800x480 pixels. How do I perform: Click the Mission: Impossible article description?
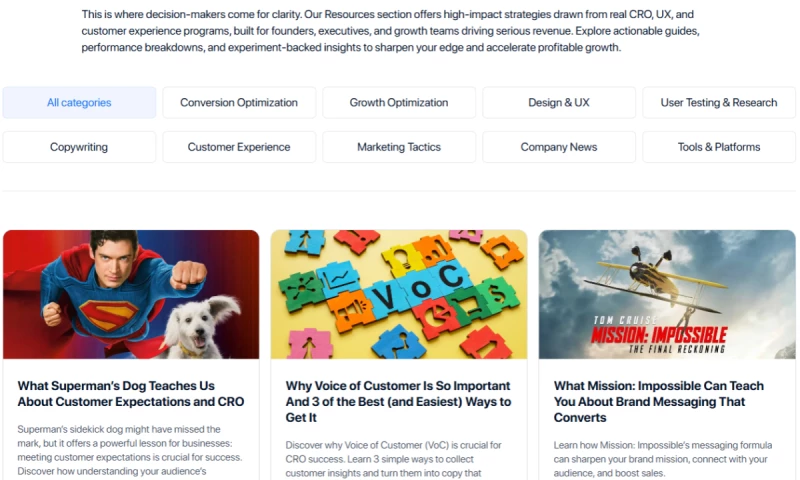click(663, 459)
